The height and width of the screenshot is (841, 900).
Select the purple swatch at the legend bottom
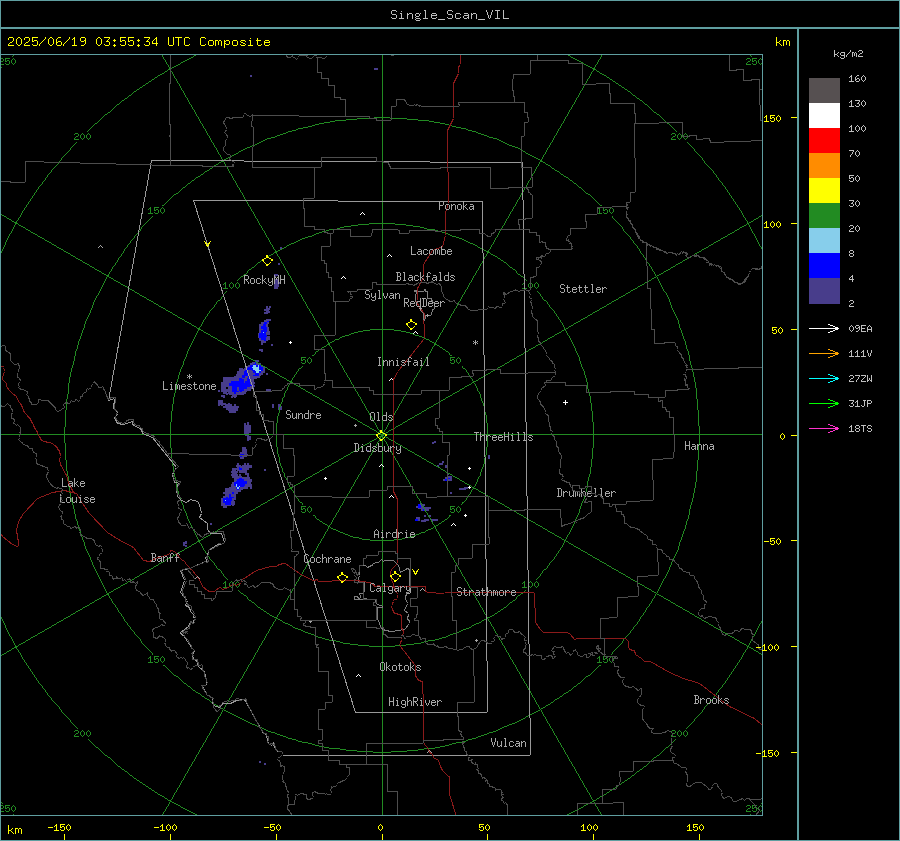click(824, 290)
